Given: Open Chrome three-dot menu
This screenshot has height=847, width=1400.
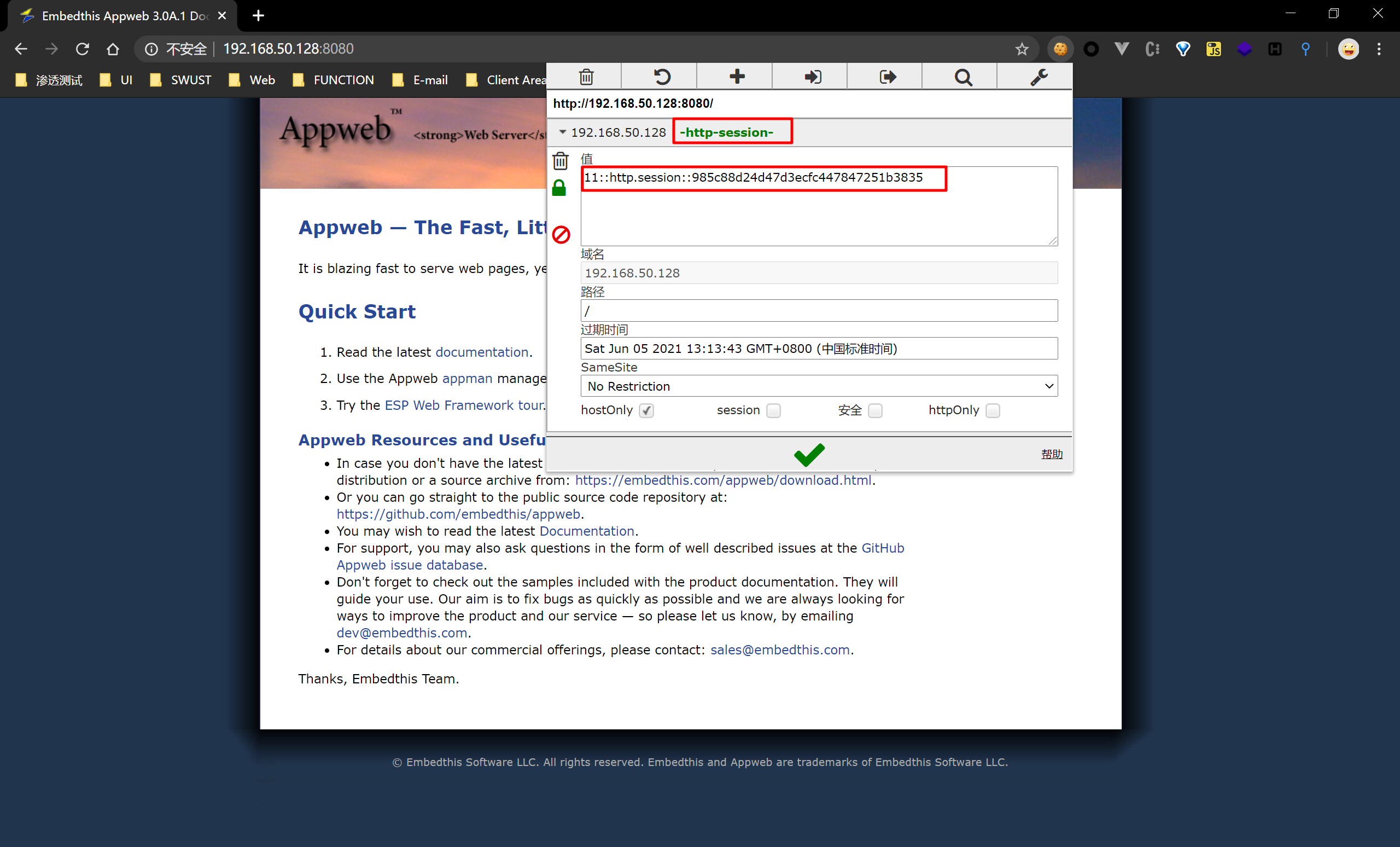Looking at the screenshot, I should (x=1379, y=49).
